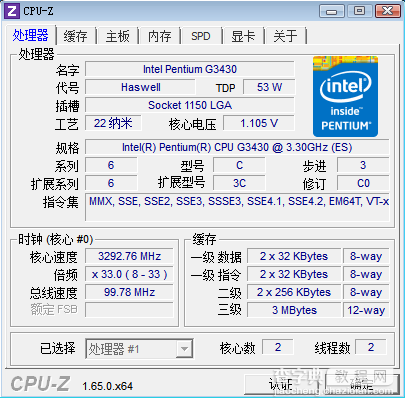Click the 修订 value C0
This screenshot has height=398, width=405.
click(x=363, y=183)
